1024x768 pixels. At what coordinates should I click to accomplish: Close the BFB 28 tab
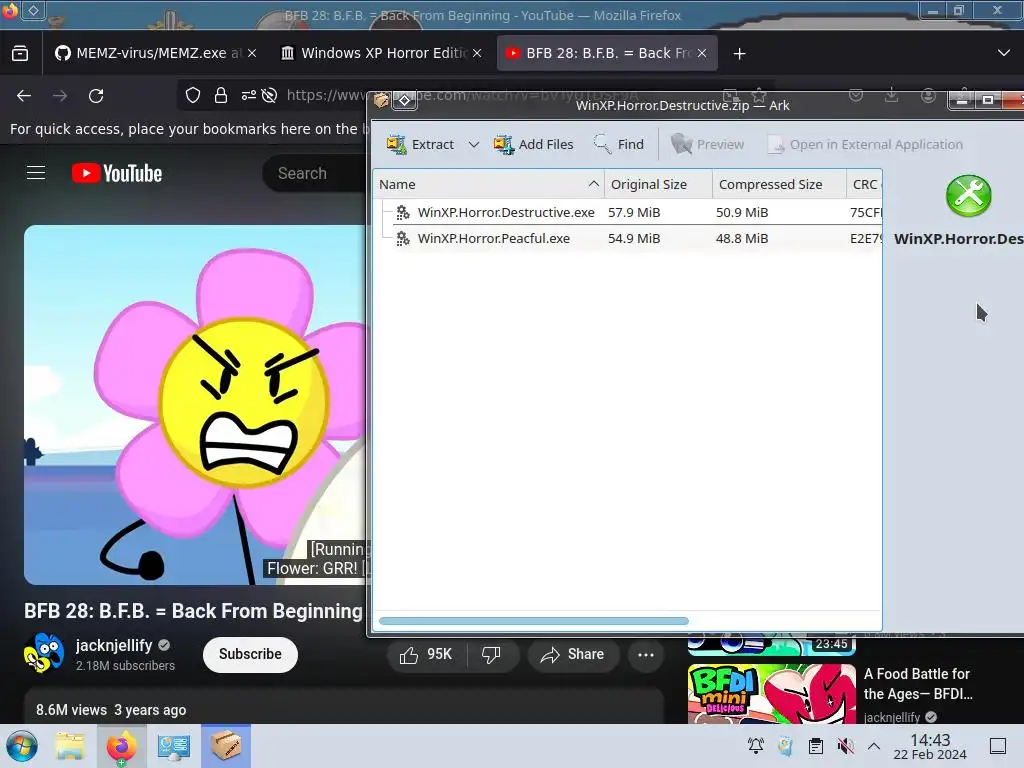702,53
